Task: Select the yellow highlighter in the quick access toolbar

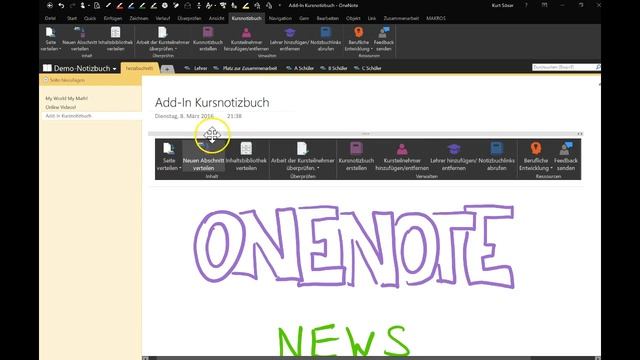Action: [x=246, y=5]
